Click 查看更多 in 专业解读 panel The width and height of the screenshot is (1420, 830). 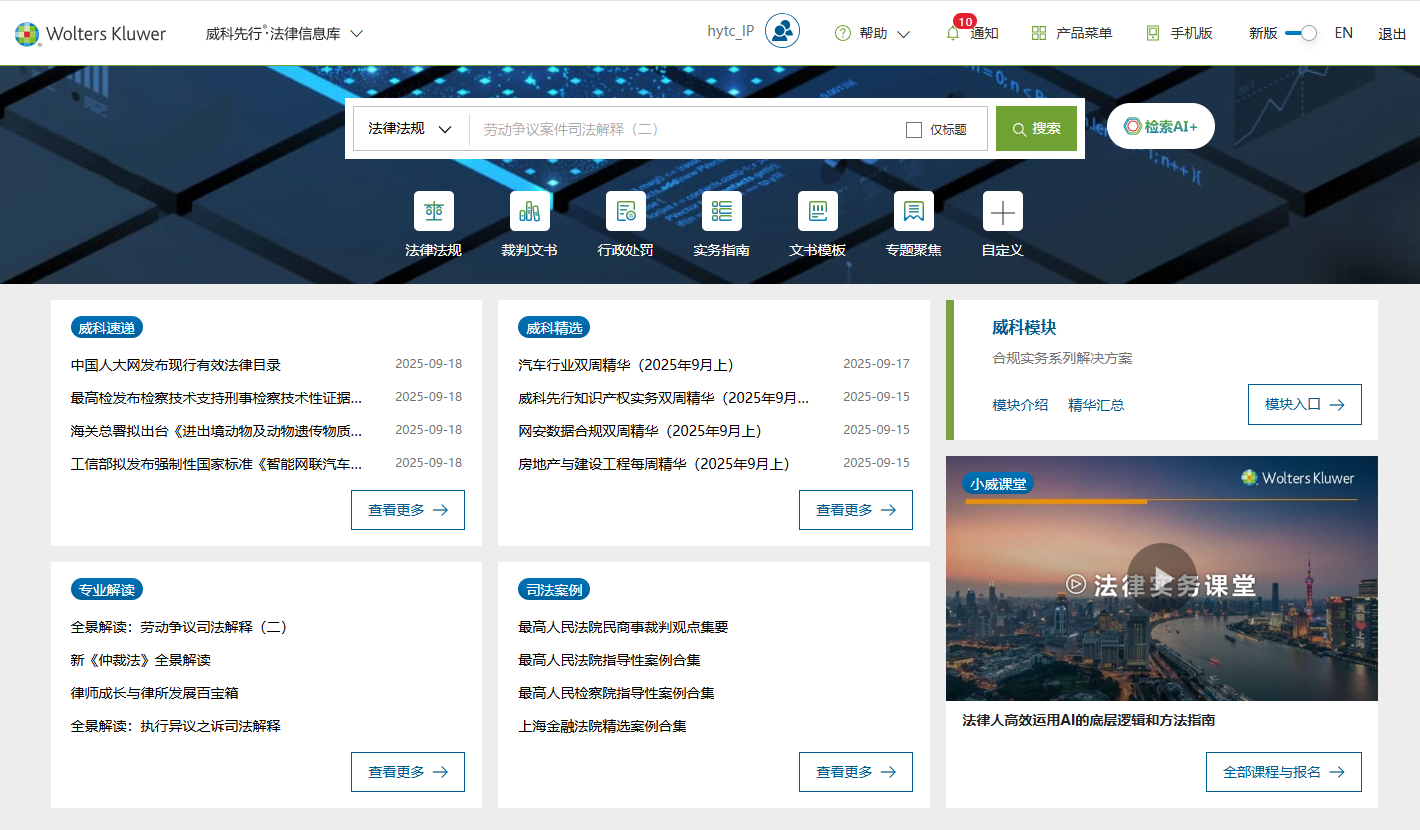pyautogui.click(x=408, y=772)
